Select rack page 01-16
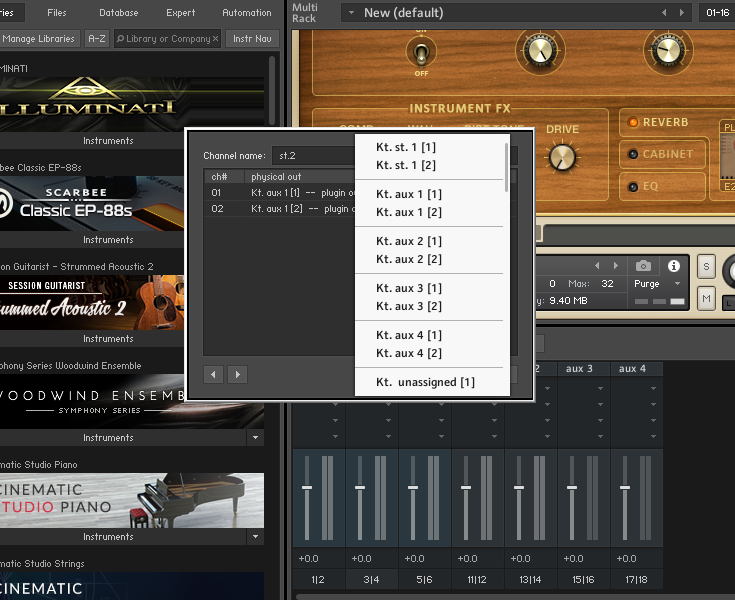This screenshot has height=600, width=735. point(717,13)
